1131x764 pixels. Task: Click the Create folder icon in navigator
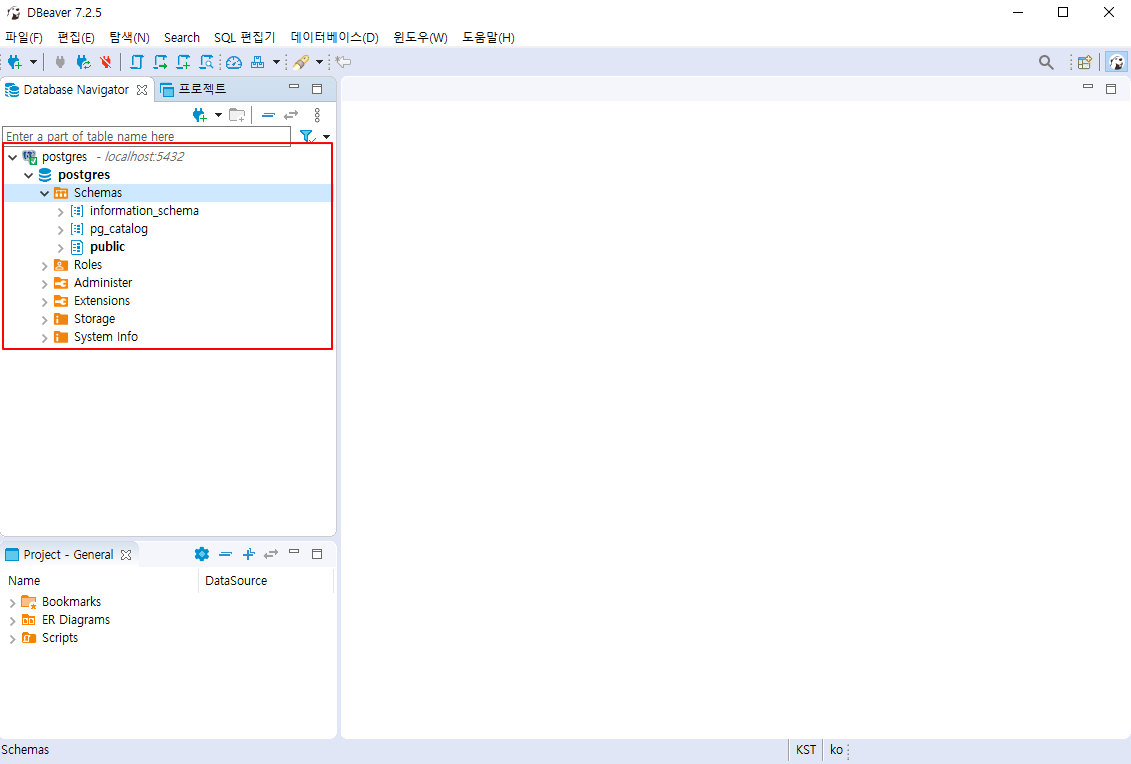pyautogui.click(x=237, y=115)
